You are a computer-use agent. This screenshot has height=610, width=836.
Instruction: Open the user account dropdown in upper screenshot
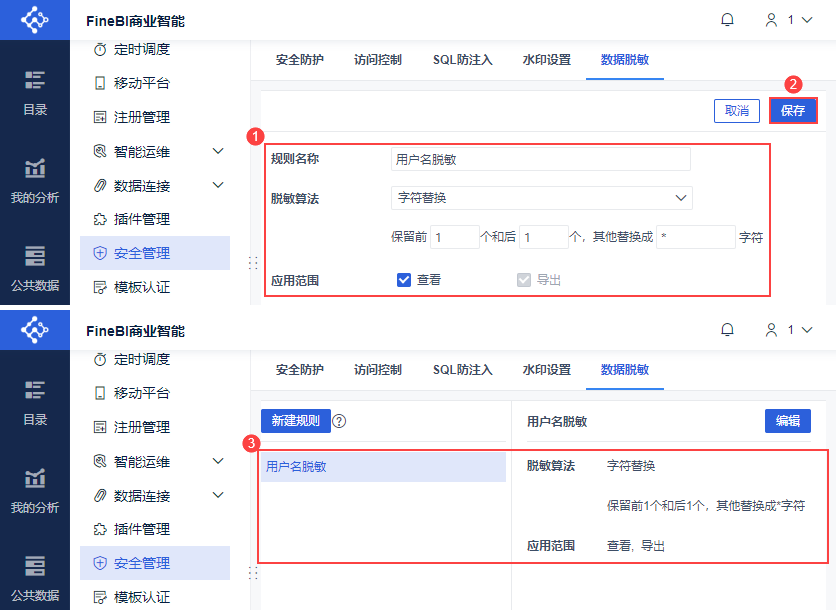pyautogui.click(x=788, y=20)
